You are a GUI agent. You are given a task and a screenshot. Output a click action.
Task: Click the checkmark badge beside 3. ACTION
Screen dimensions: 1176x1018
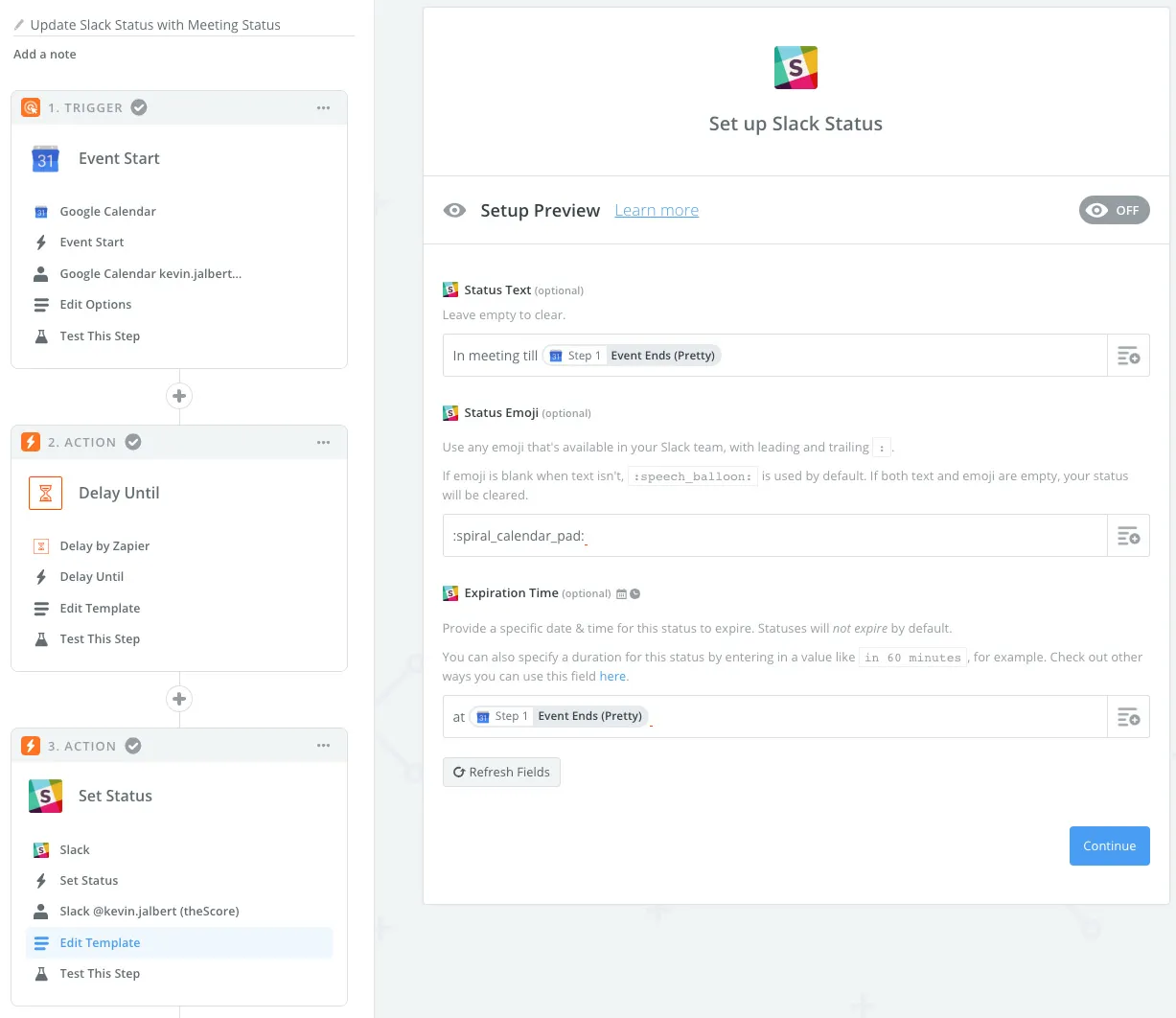(133, 746)
